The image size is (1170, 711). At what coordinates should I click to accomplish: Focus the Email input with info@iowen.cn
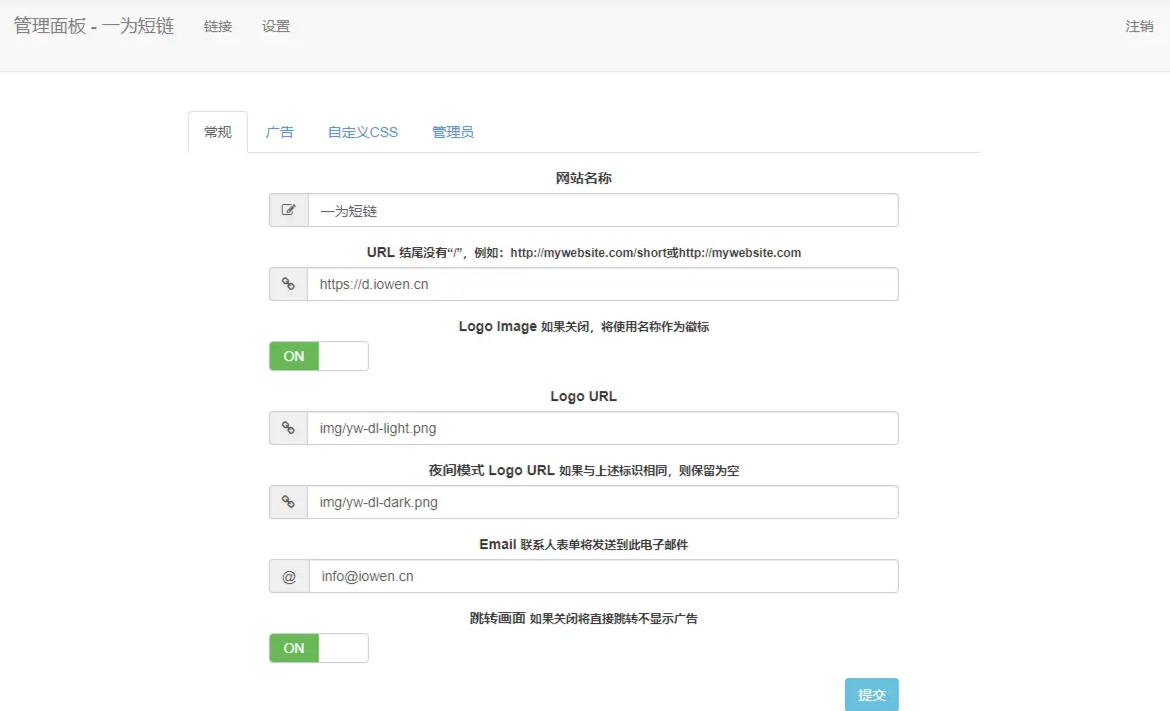point(604,576)
